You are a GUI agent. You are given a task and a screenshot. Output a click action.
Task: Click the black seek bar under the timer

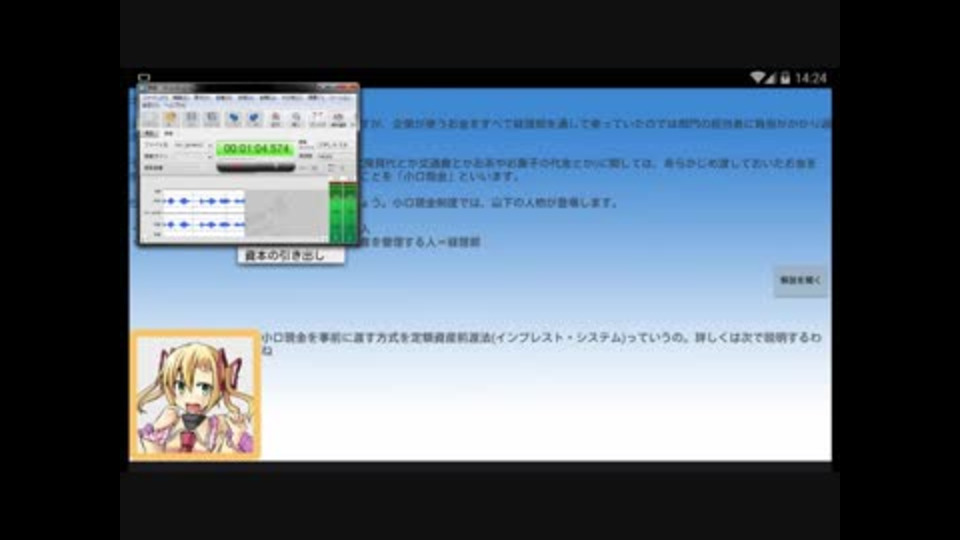(x=255, y=167)
